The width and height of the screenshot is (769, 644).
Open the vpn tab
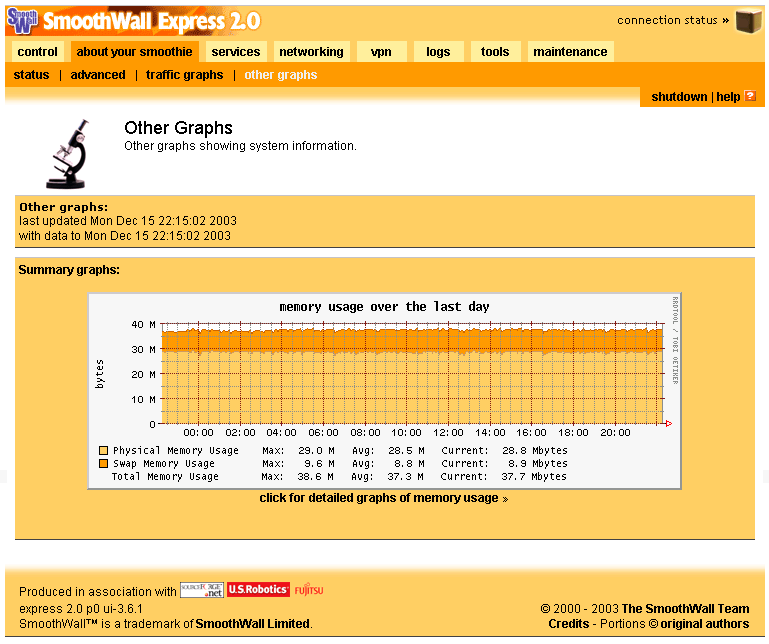coord(382,52)
